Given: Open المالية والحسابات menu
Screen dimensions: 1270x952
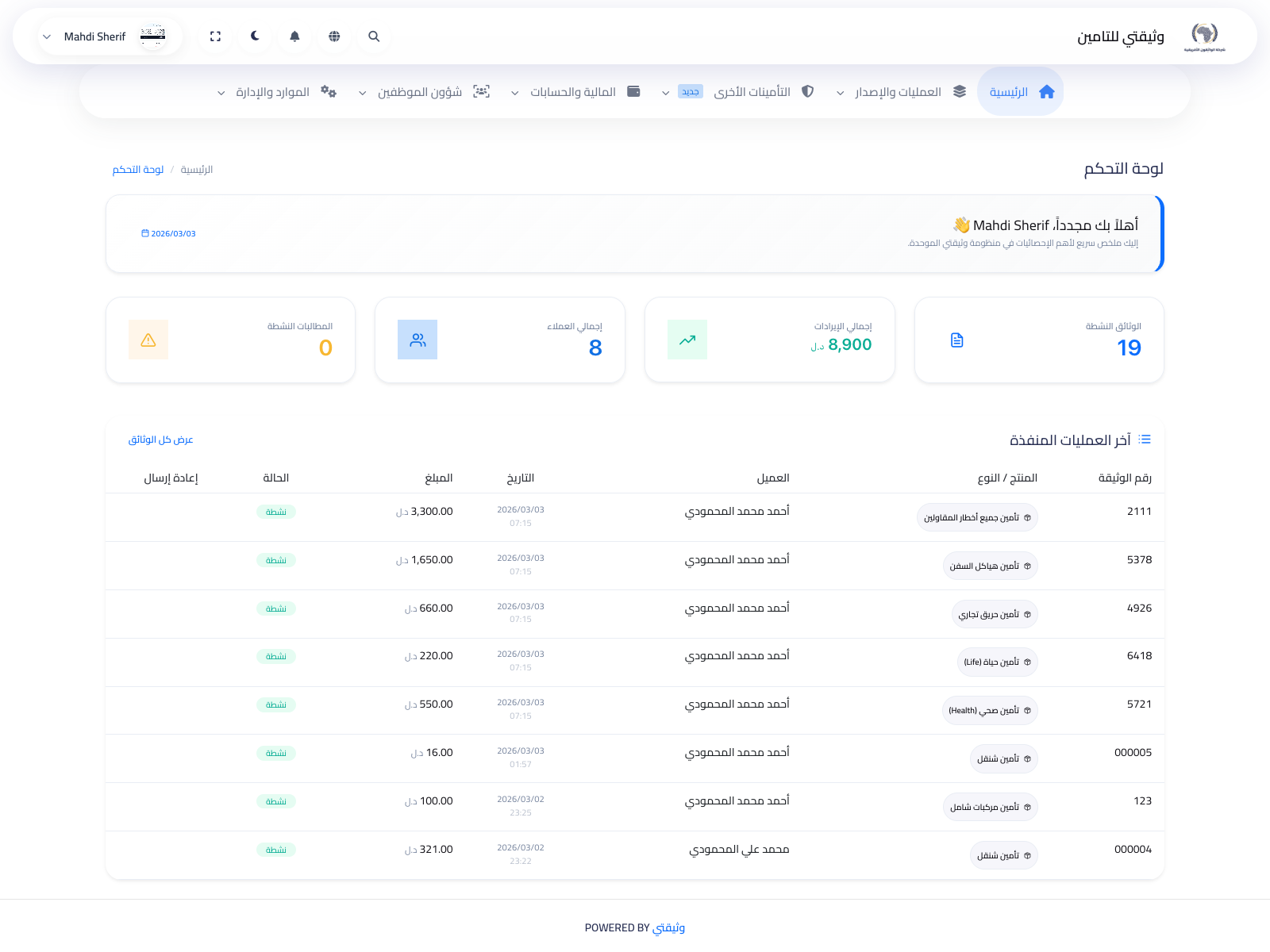Looking at the screenshot, I should click(575, 92).
